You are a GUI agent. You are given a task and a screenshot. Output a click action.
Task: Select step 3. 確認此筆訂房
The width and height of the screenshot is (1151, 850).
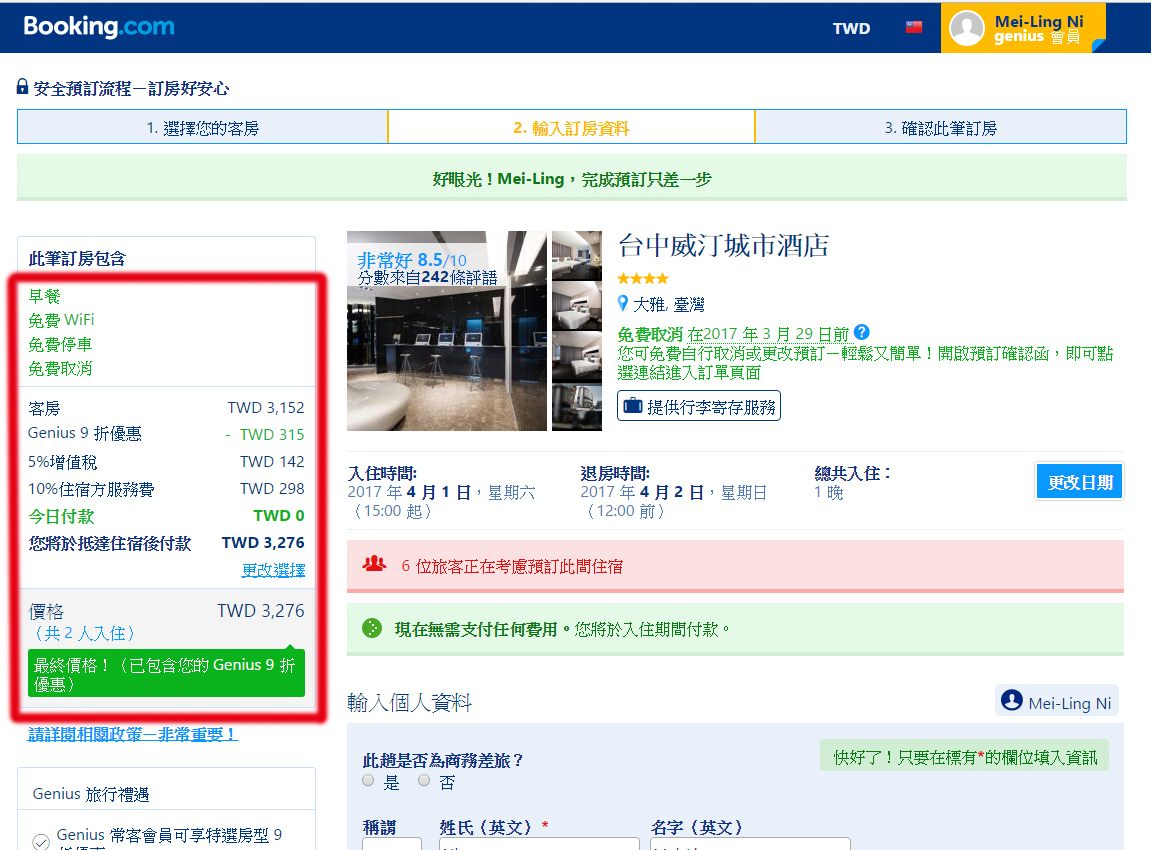coord(940,127)
